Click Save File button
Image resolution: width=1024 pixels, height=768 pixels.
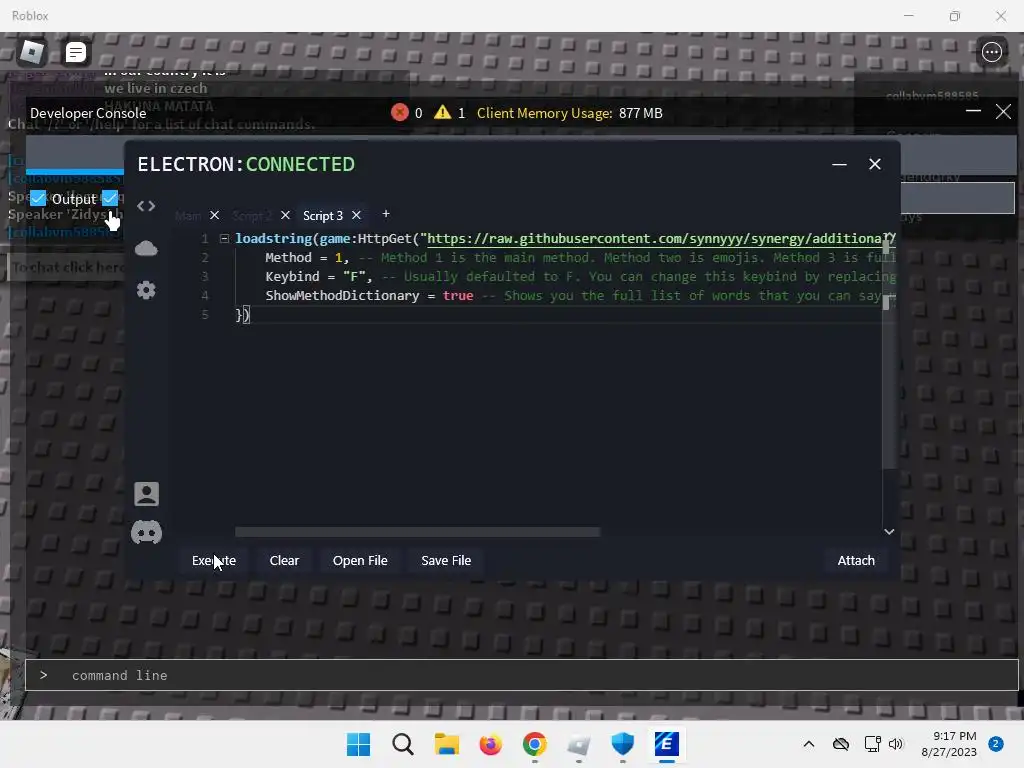446,560
